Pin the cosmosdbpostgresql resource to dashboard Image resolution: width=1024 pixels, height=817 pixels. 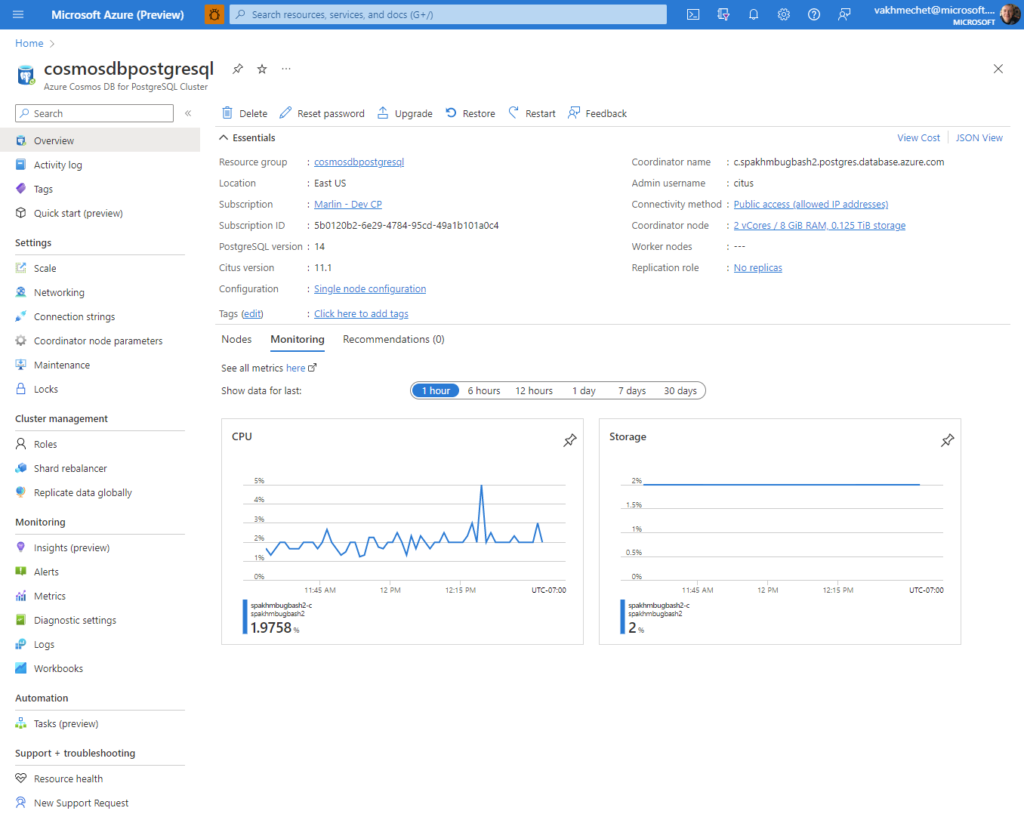click(238, 69)
